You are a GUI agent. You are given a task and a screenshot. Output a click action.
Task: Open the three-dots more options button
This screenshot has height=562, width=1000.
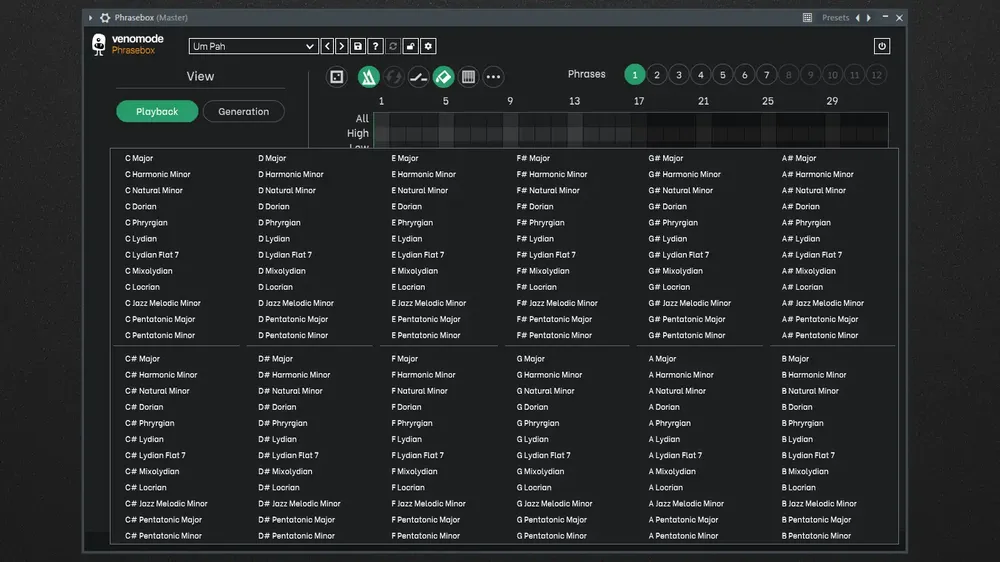pos(493,77)
